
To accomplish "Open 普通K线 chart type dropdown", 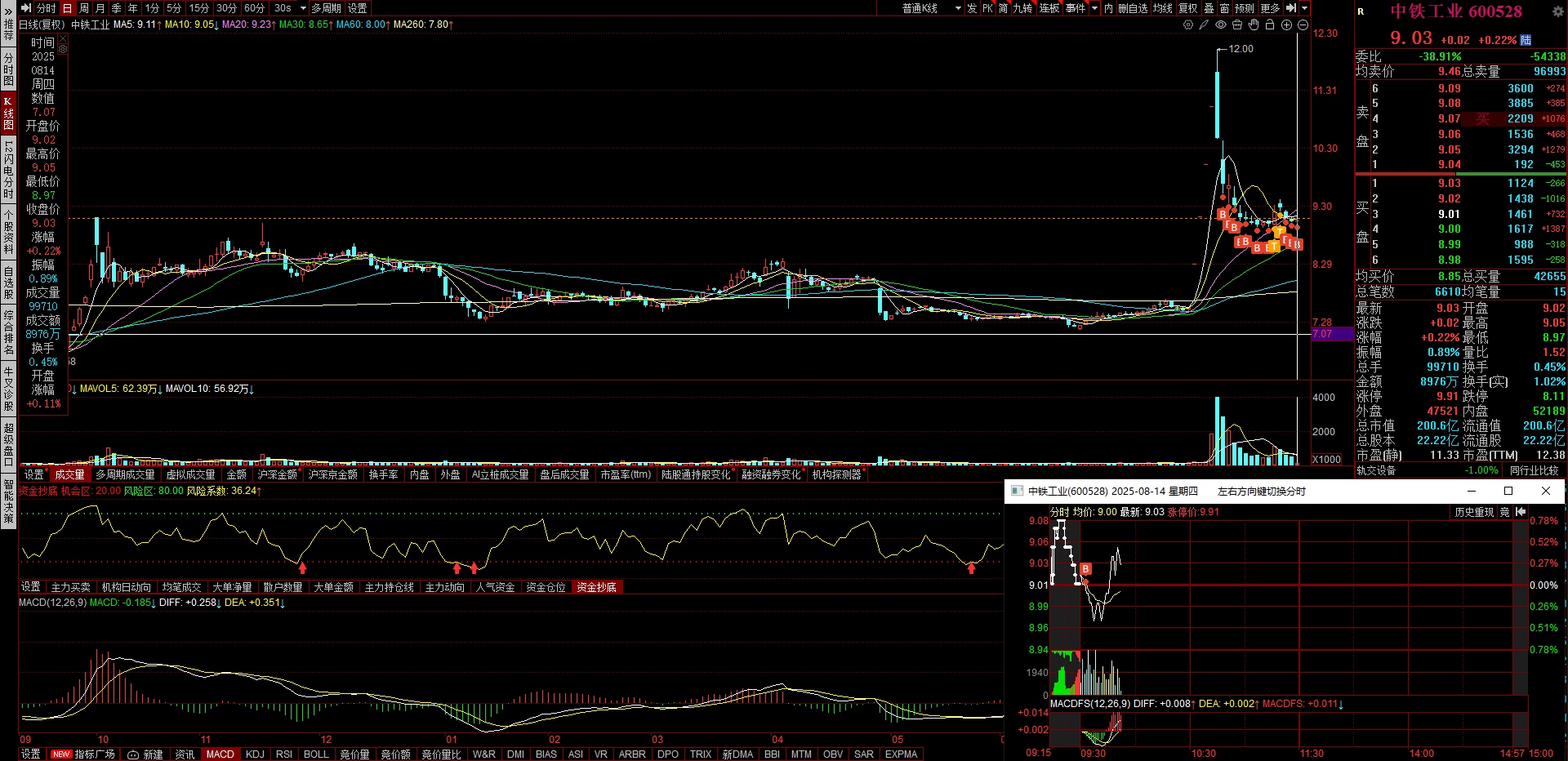I will 931,8.
